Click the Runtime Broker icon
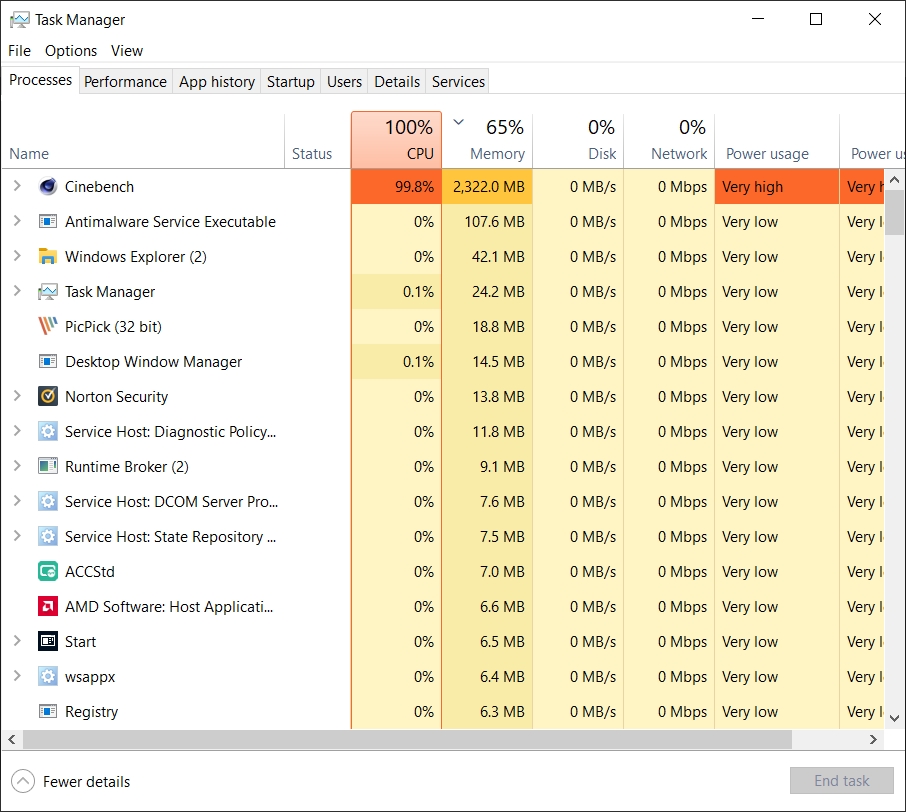This screenshot has height=812, width=906. pos(48,466)
